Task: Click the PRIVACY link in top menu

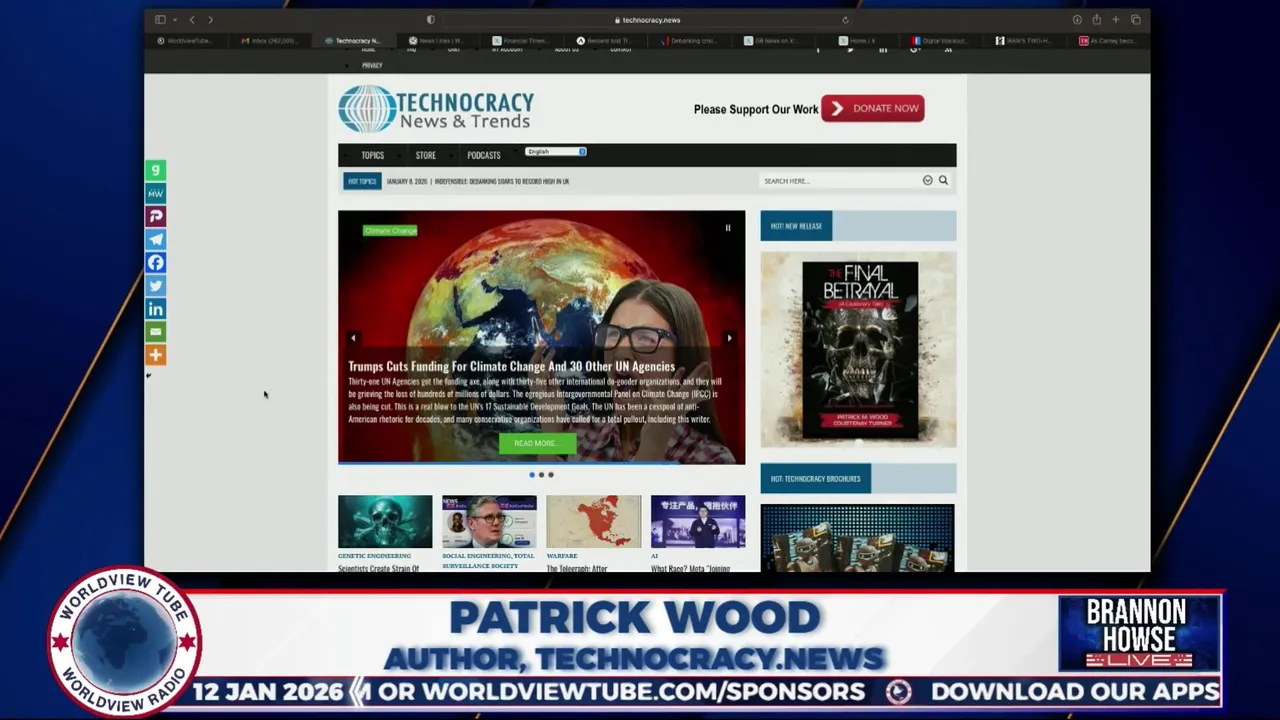Action: point(372,65)
